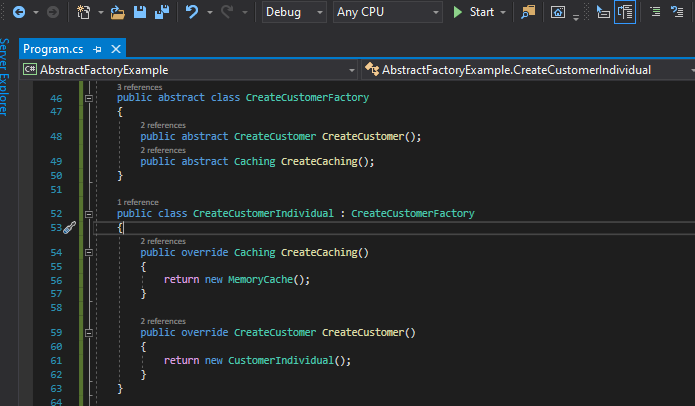Navigate forward with the forward arrow

tap(53, 12)
